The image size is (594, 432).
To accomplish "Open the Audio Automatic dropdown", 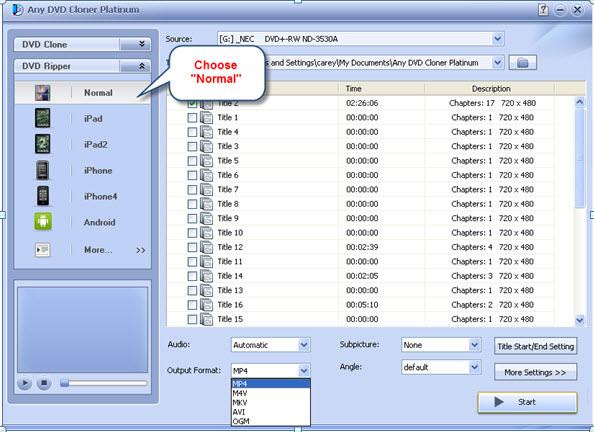I will 304,345.
